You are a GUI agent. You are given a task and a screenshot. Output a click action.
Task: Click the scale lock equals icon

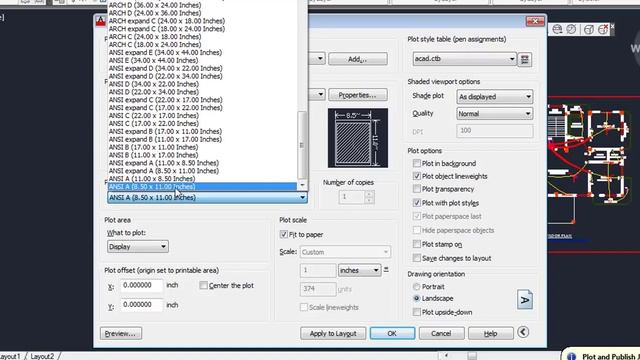pos(386,270)
